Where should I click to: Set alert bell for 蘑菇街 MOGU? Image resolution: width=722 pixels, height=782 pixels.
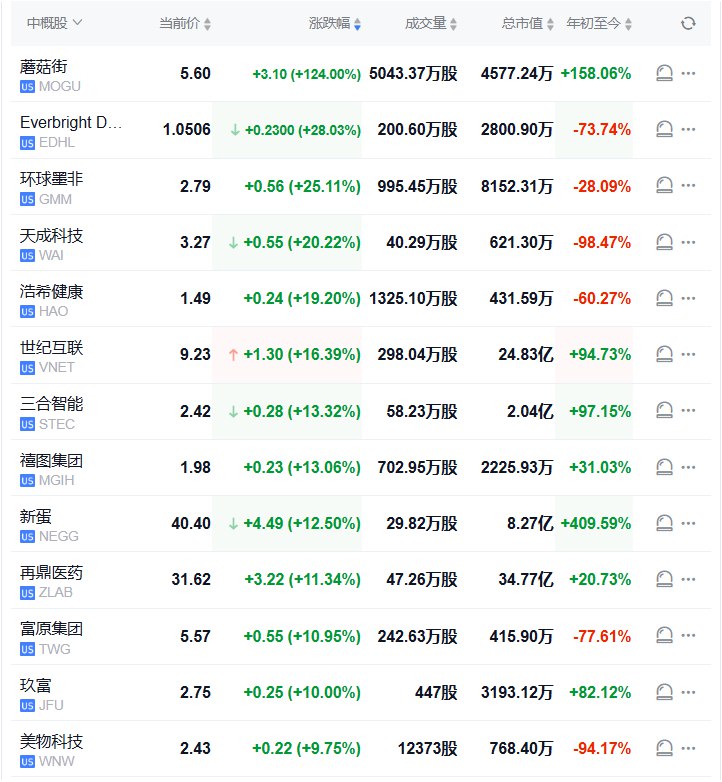[664, 73]
